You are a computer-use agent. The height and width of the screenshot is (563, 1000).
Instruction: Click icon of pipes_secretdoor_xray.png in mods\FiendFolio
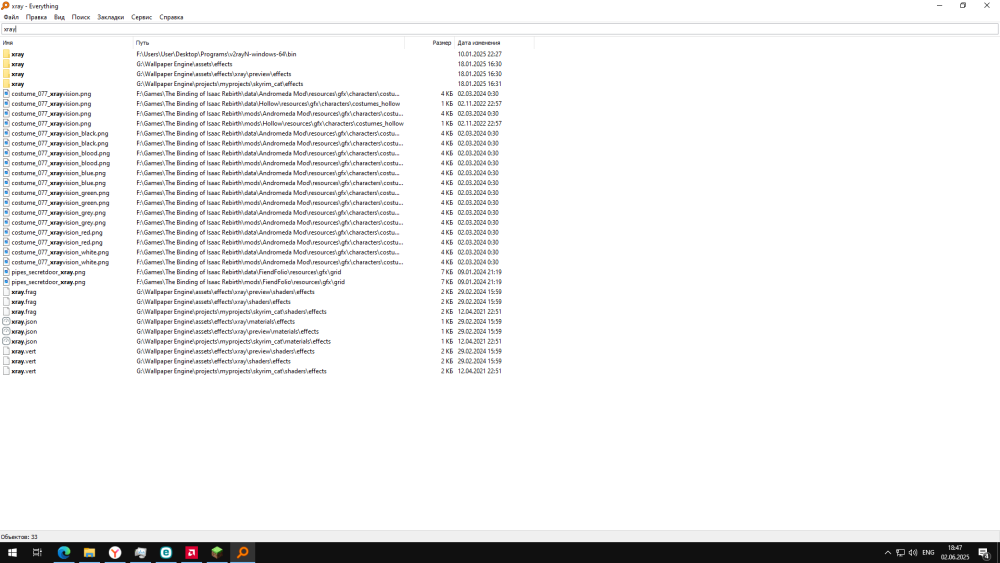coord(6,281)
